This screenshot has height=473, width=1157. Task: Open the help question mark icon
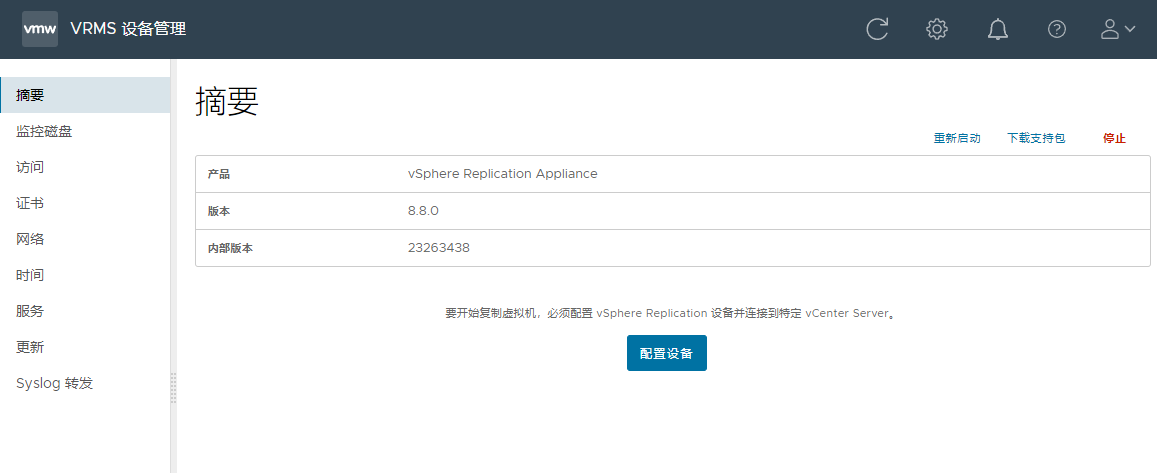click(1057, 30)
